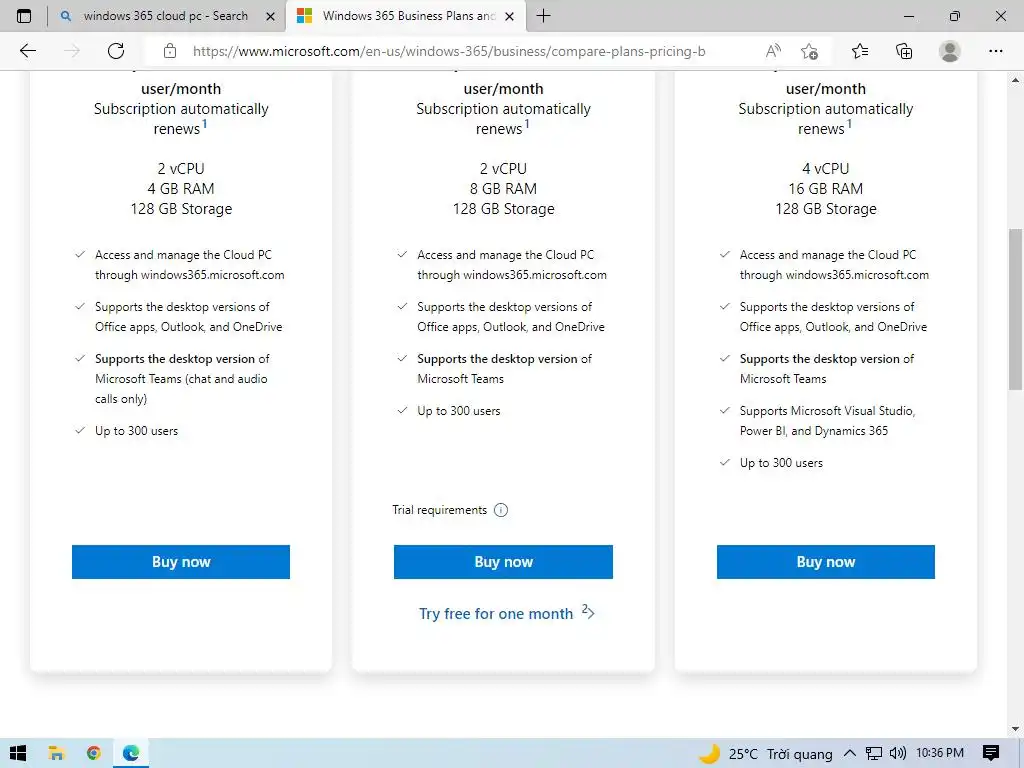This screenshot has height=768, width=1024.
Task: Buy now for the 4 GB RAM plan
Action: [x=181, y=562]
